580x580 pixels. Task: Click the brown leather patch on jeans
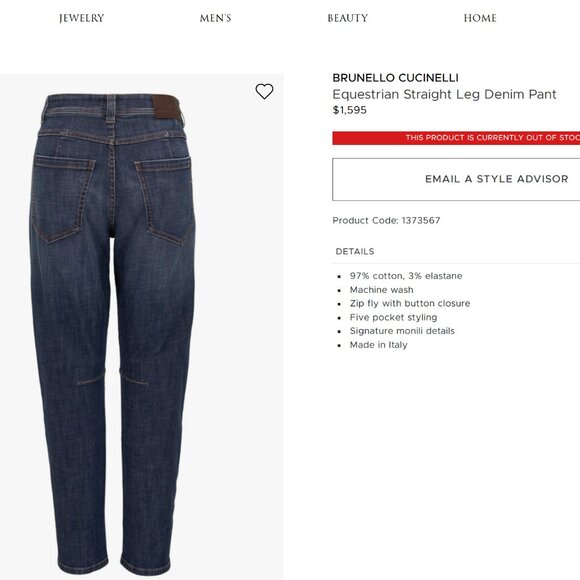pos(167,107)
